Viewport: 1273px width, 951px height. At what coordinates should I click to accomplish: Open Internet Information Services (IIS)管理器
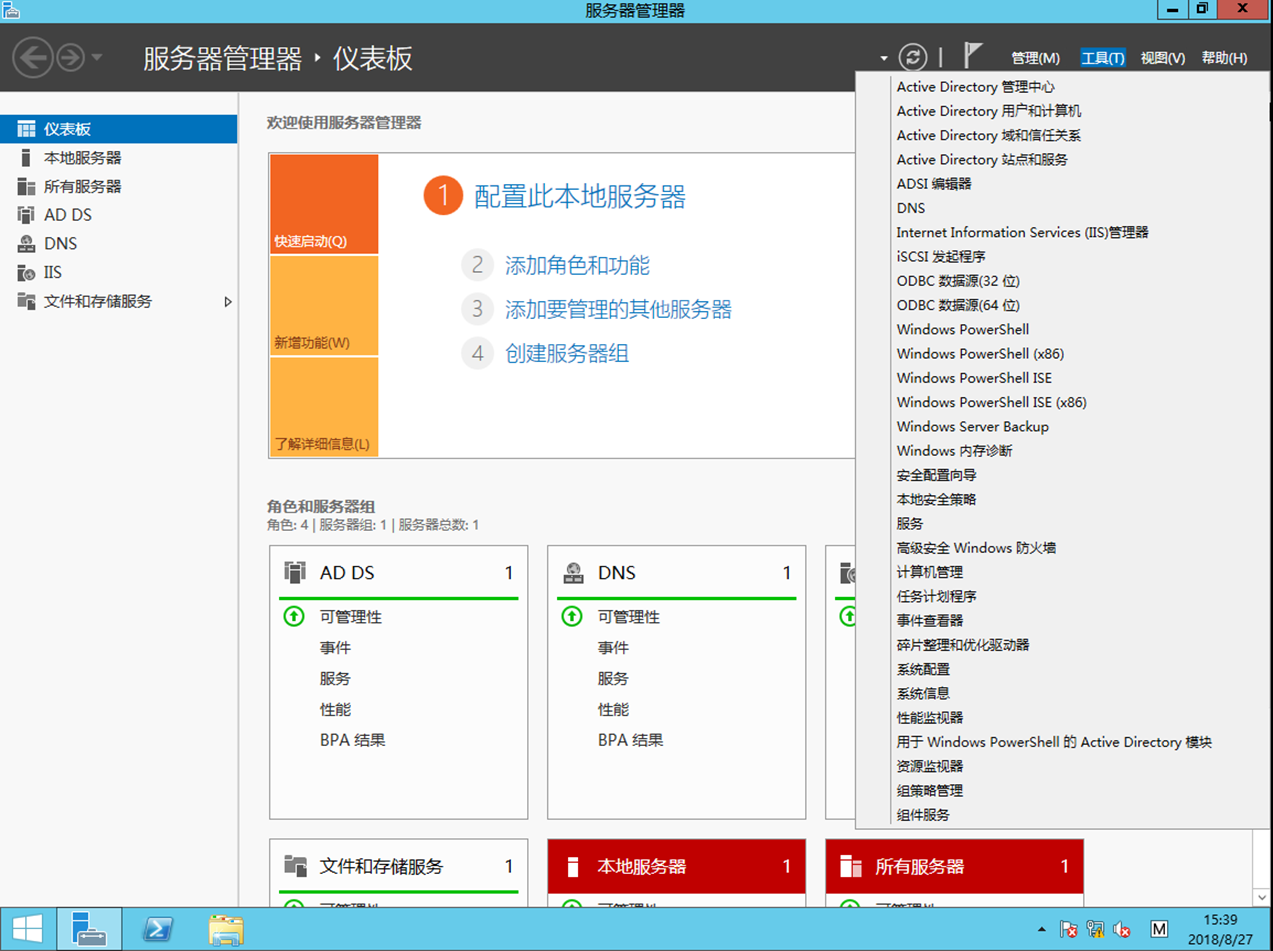click(x=1023, y=232)
